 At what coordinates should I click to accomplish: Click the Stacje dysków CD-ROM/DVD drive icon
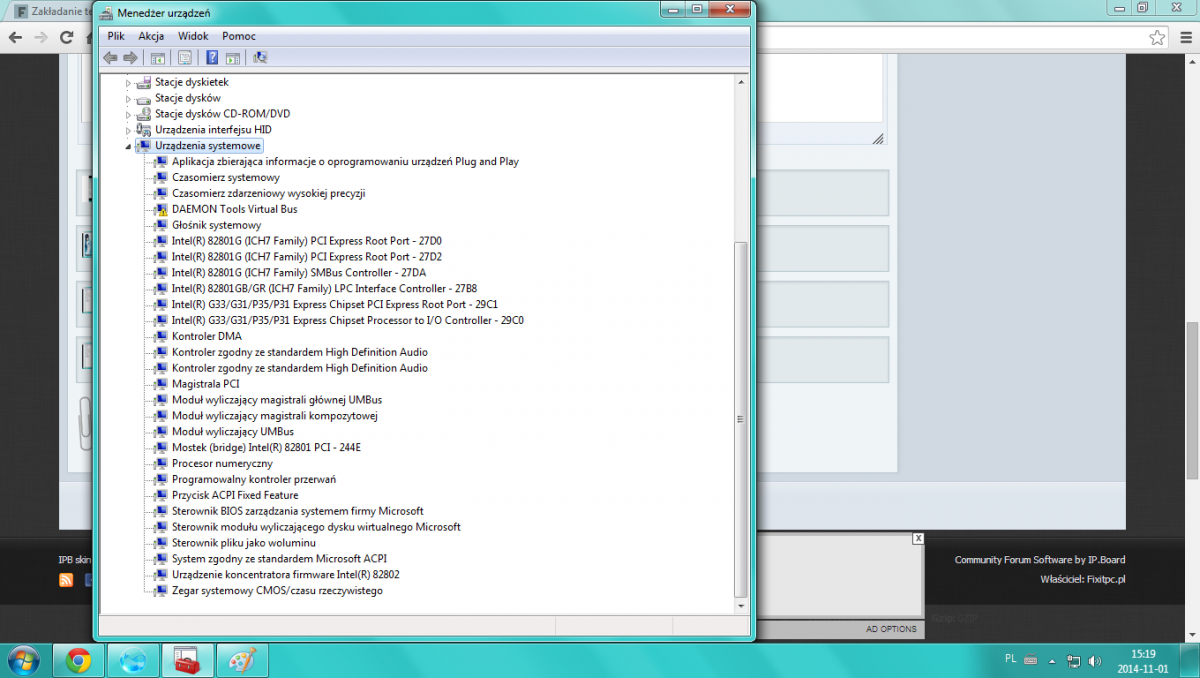pos(144,114)
